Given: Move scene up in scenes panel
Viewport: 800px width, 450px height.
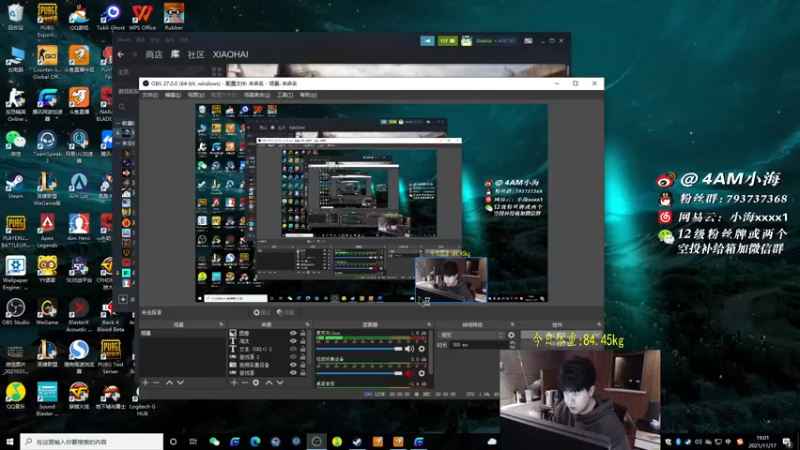Looking at the screenshot, I should click(169, 382).
